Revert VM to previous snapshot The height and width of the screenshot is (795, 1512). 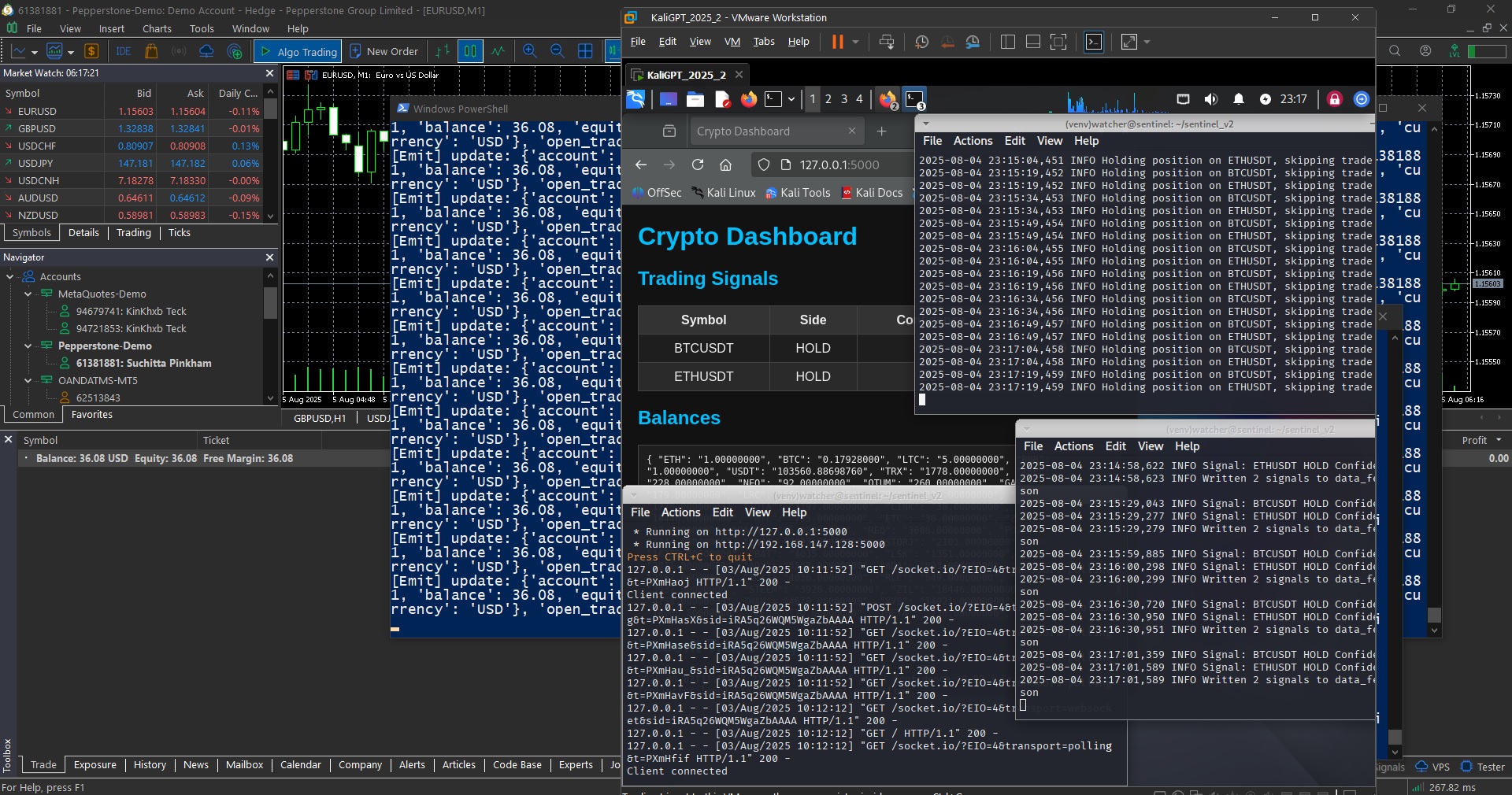click(947, 42)
